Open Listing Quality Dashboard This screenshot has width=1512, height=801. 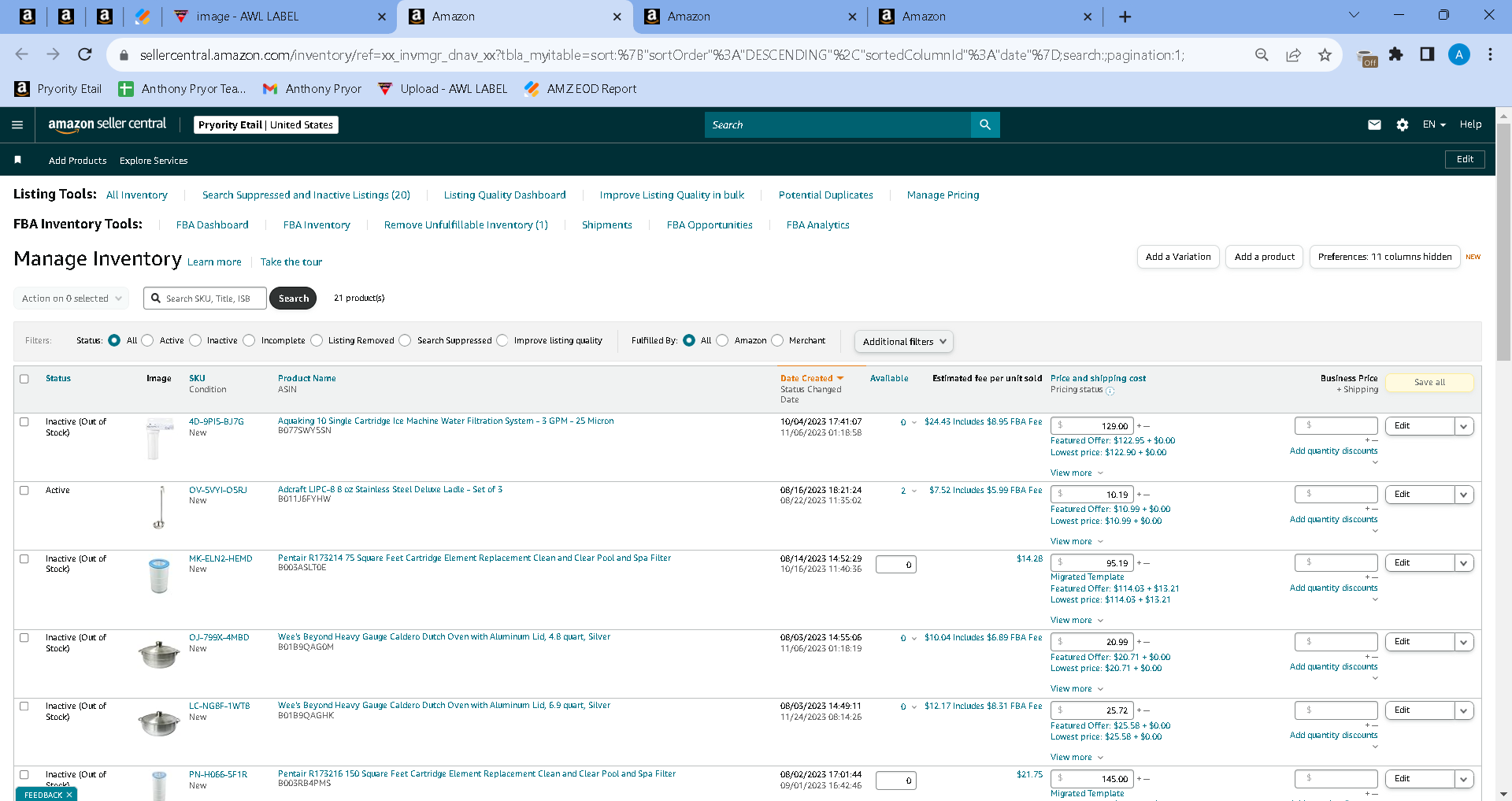tap(505, 195)
